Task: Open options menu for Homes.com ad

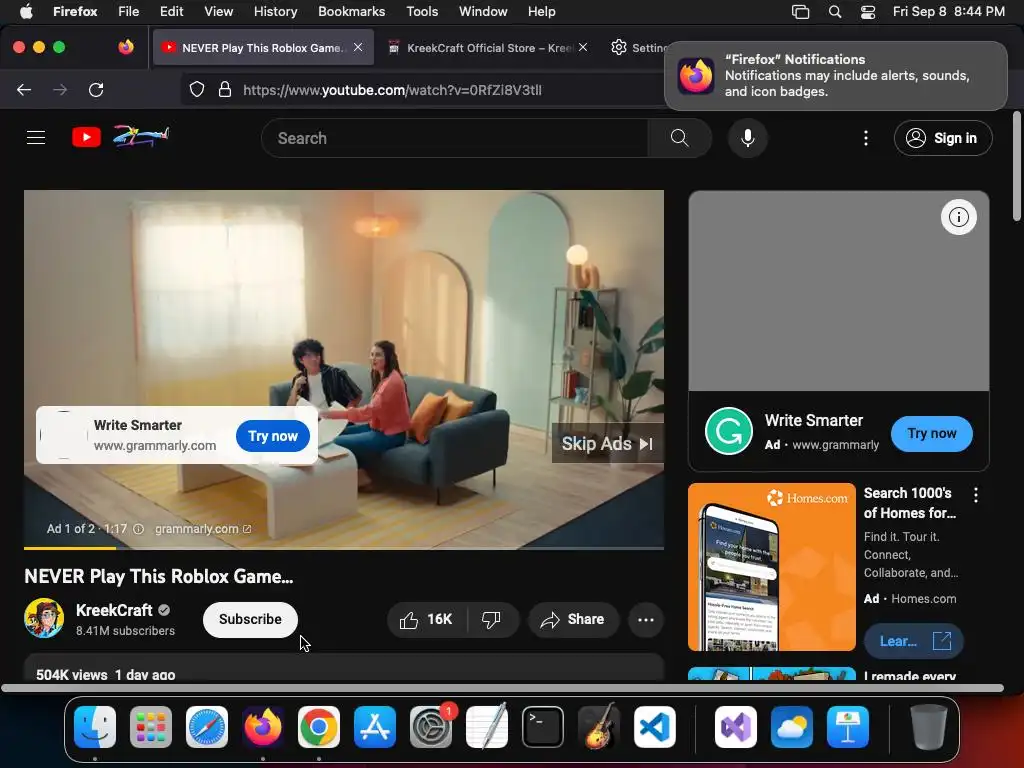Action: click(976, 495)
